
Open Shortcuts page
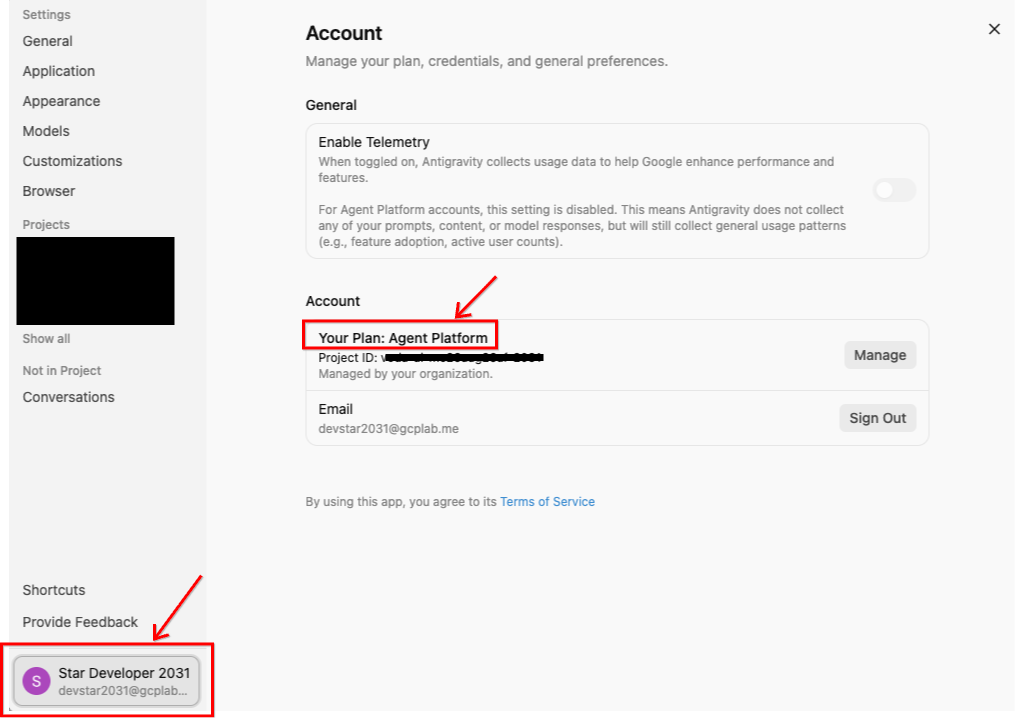click(x=54, y=590)
